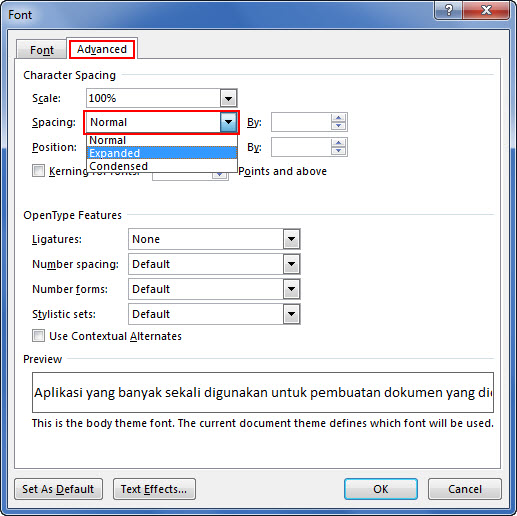This screenshot has width=517, height=516.
Task: Select the Advanced tab
Action: [x=102, y=49]
